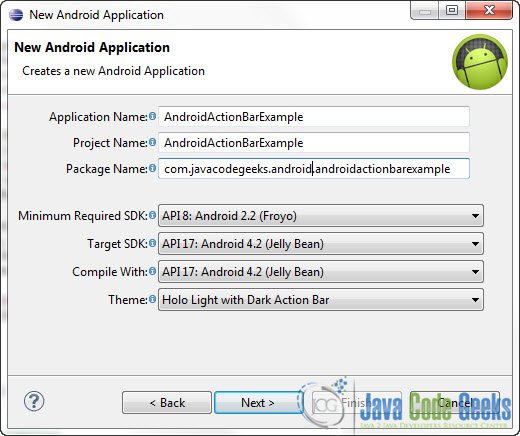Click the info icon beside Target SDK

(x=152, y=243)
